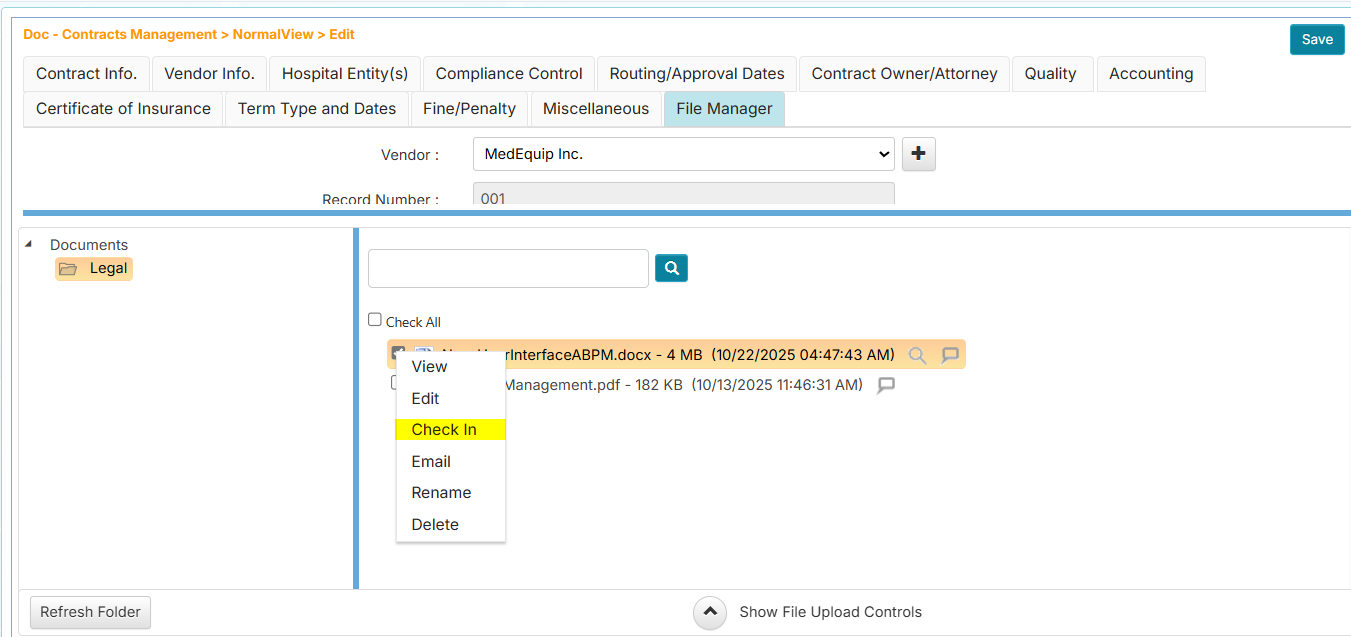Click the plus icon to add a new vendor
The image size is (1351, 637).
click(918, 154)
